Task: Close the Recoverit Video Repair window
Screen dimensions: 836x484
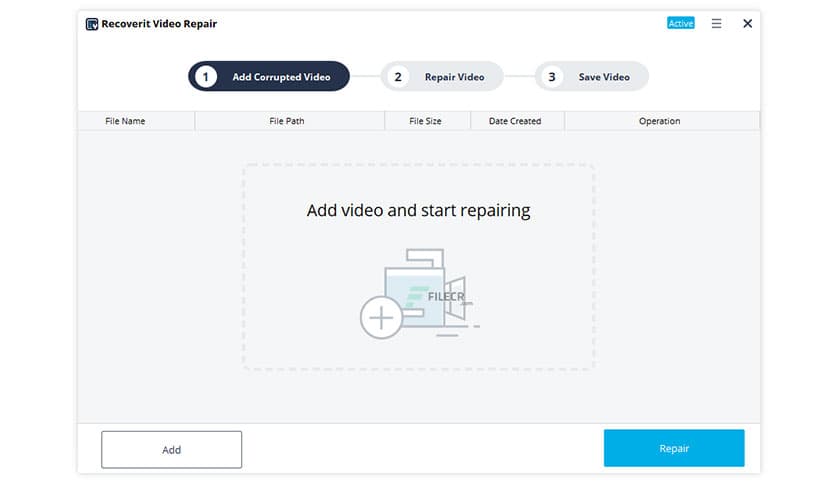Action: (747, 23)
